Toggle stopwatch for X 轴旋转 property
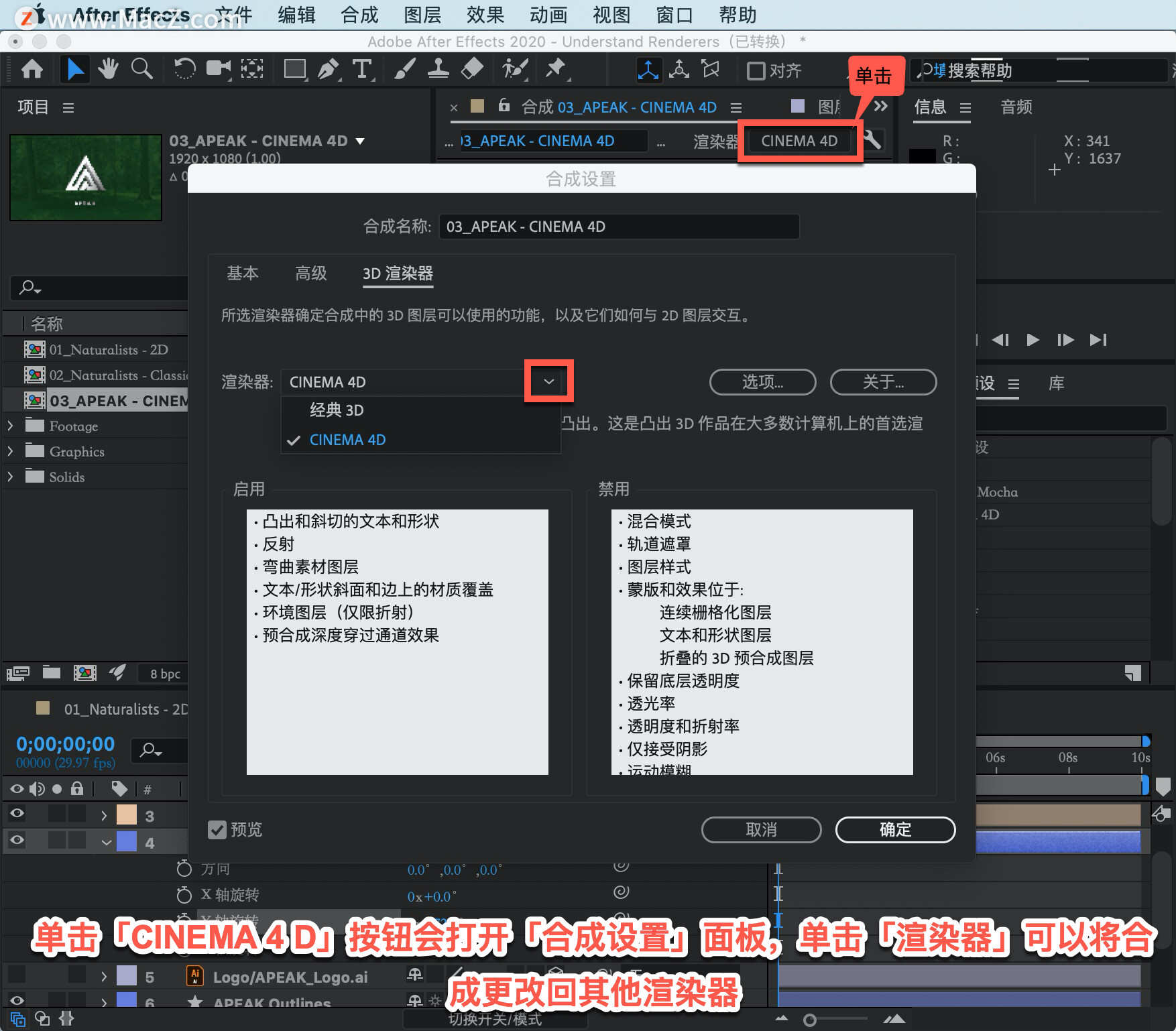 [x=184, y=895]
